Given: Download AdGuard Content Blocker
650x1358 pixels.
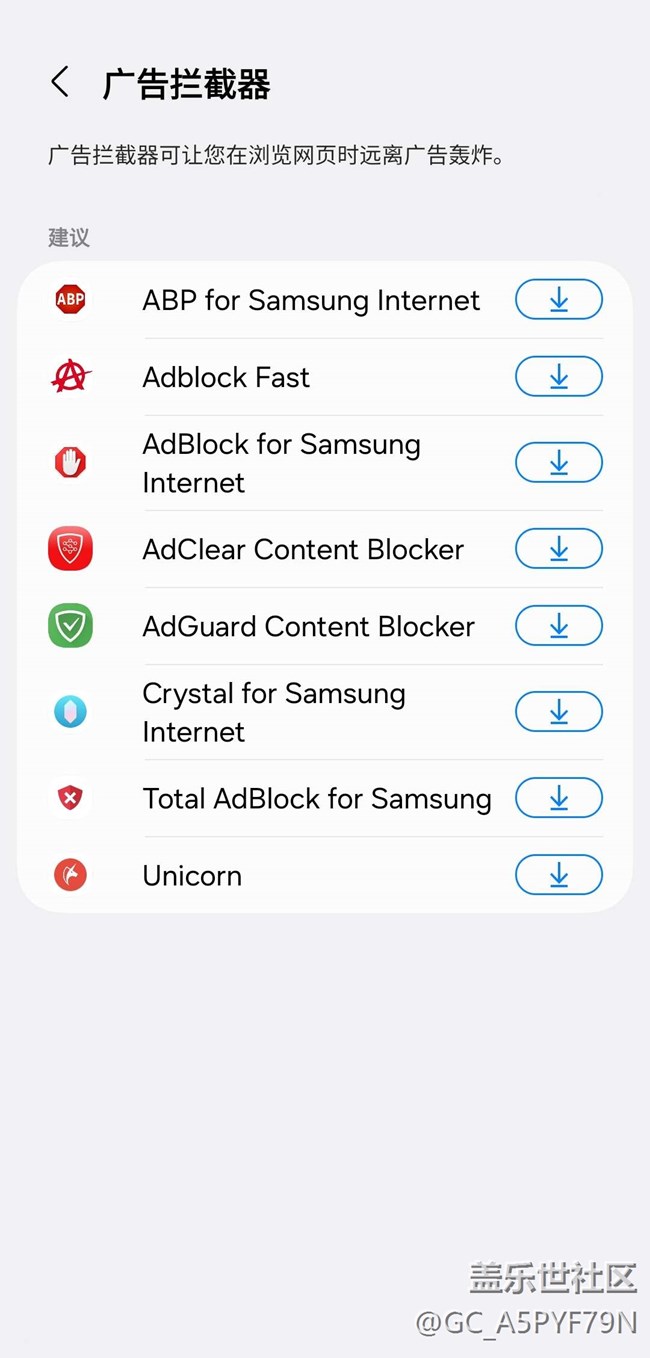Looking at the screenshot, I should (558, 626).
